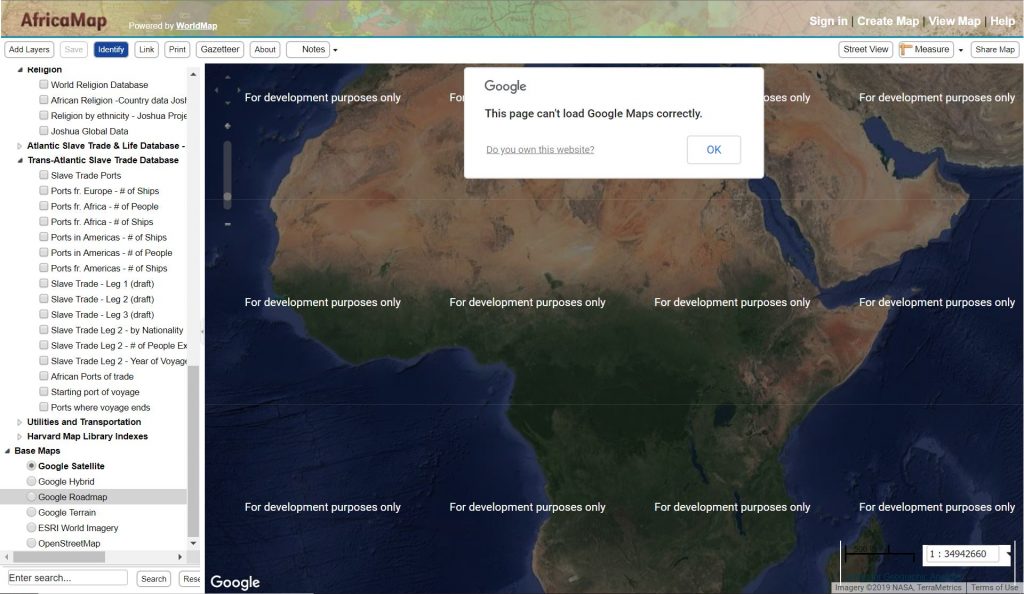Check Ports where voyage ends layer
The image size is (1024, 594).
coord(44,407)
